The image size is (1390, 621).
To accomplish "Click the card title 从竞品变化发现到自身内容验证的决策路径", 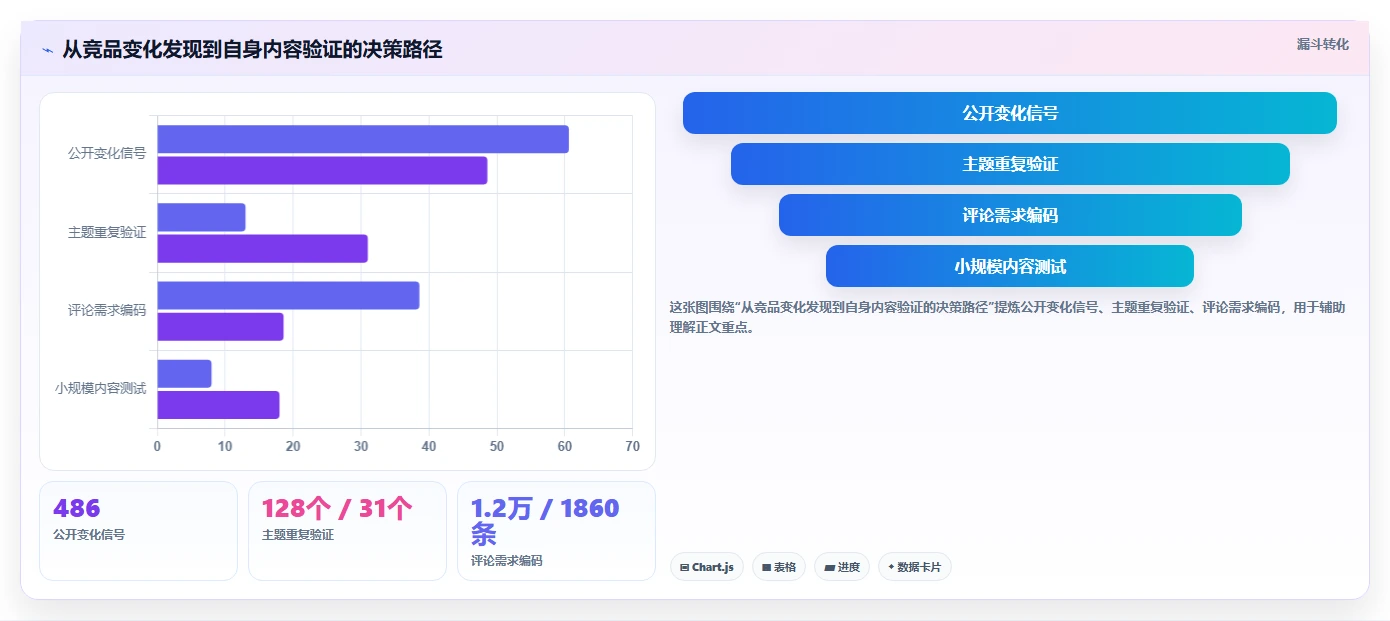I will tap(252, 49).
